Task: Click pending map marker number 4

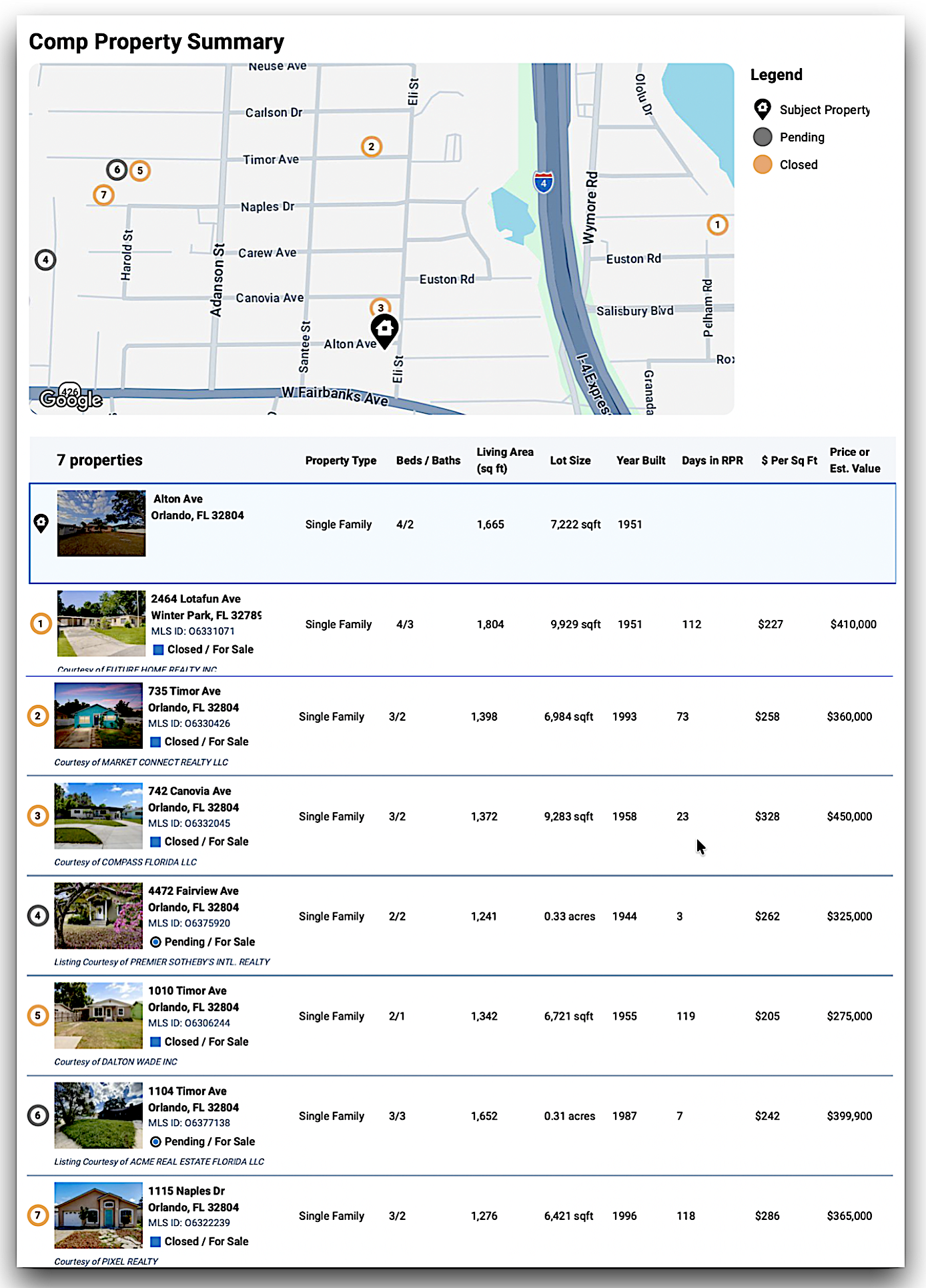Action: 45,260
